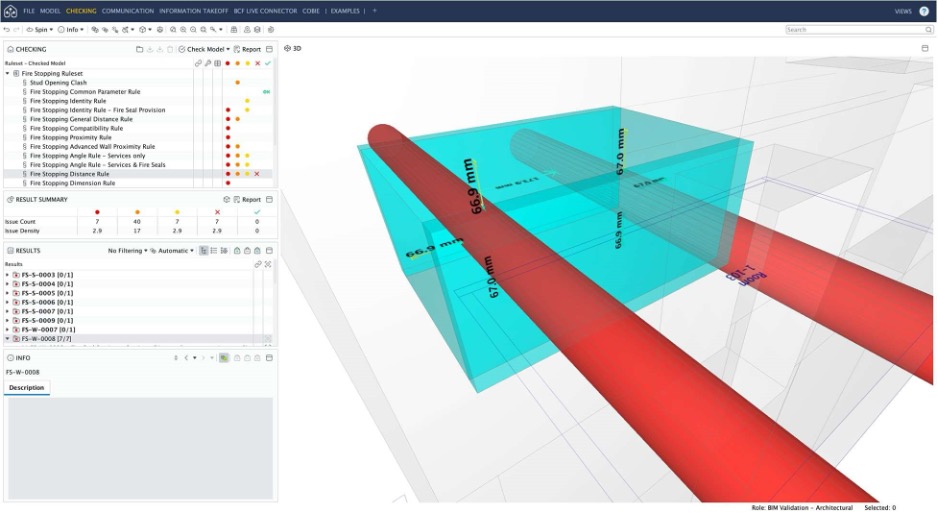Open ruleset folder icon in Checking panel
Viewport: 938px width, 514px height.
pyautogui.click(x=139, y=49)
